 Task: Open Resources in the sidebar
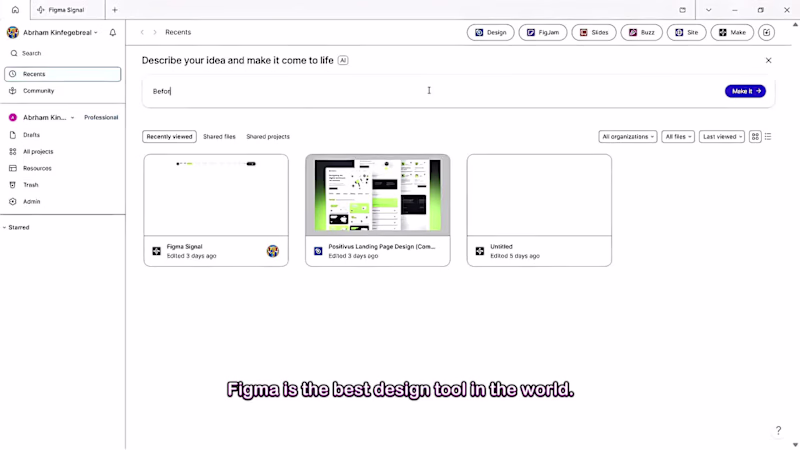63,168
